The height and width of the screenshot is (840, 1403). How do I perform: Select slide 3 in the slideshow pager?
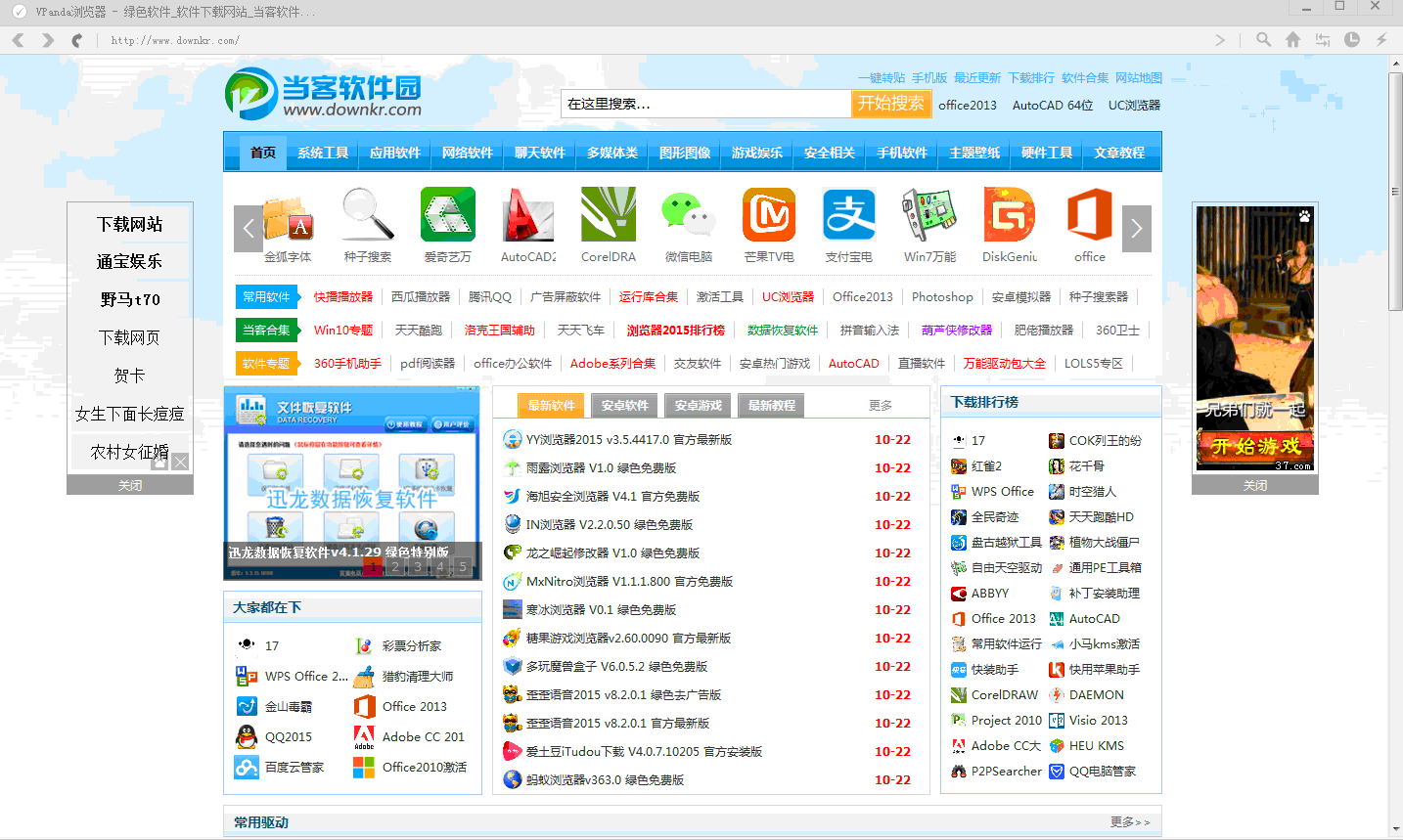point(418,566)
